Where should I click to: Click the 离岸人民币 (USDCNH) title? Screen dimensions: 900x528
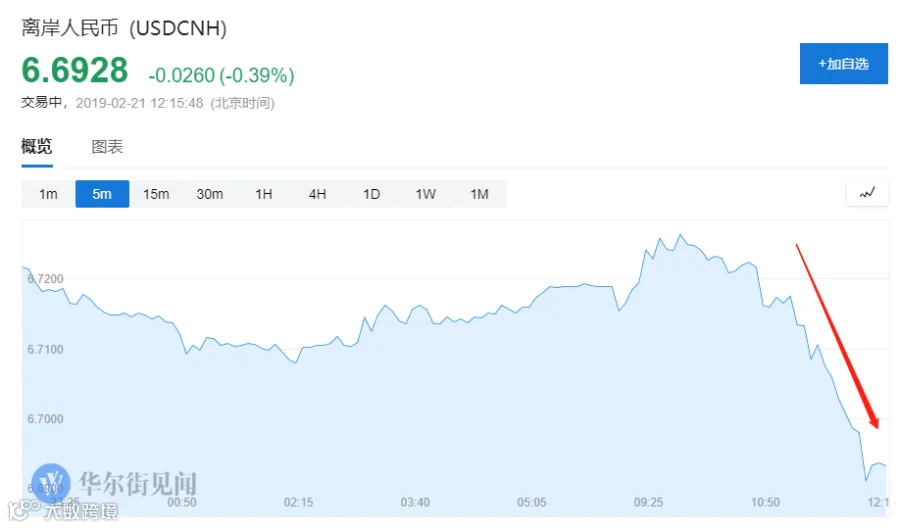pyautogui.click(x=124, y=28)
